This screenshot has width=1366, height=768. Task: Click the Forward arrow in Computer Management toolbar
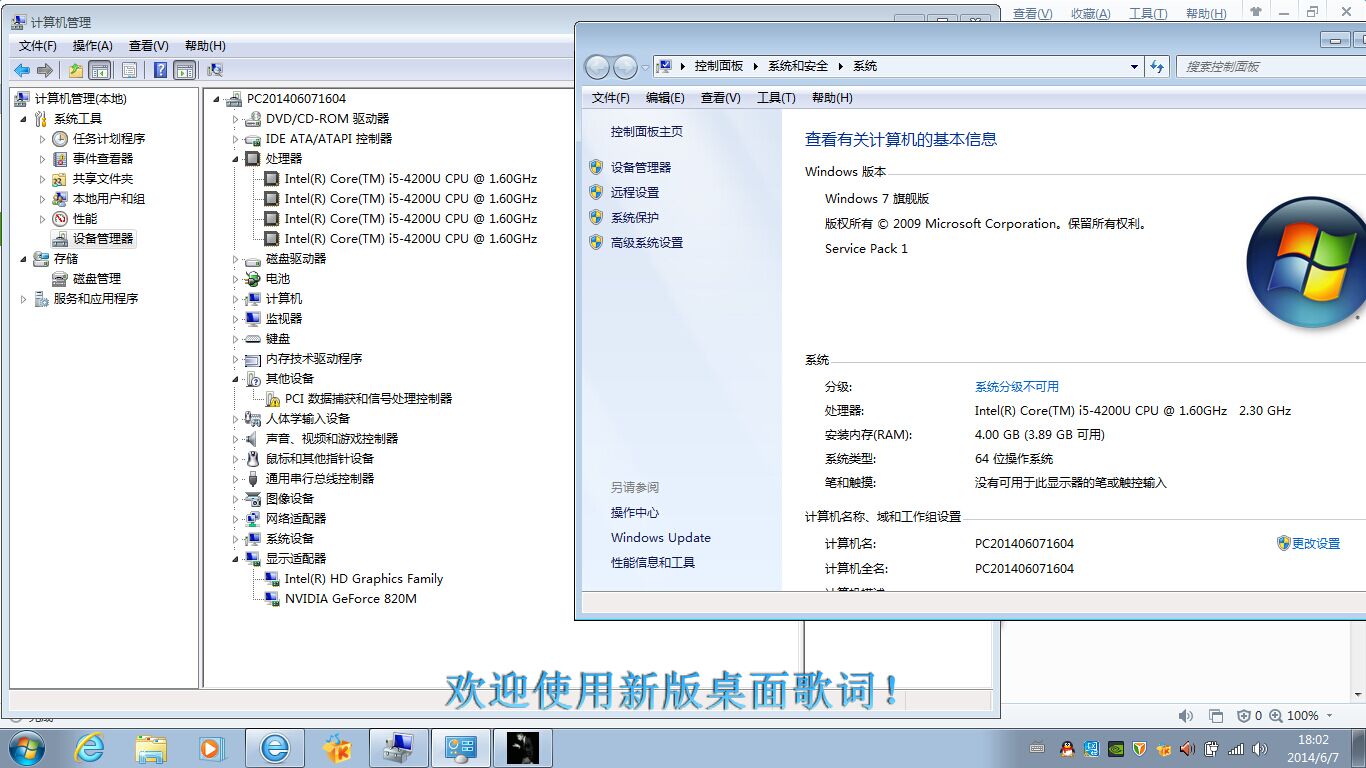pos(45,70)
